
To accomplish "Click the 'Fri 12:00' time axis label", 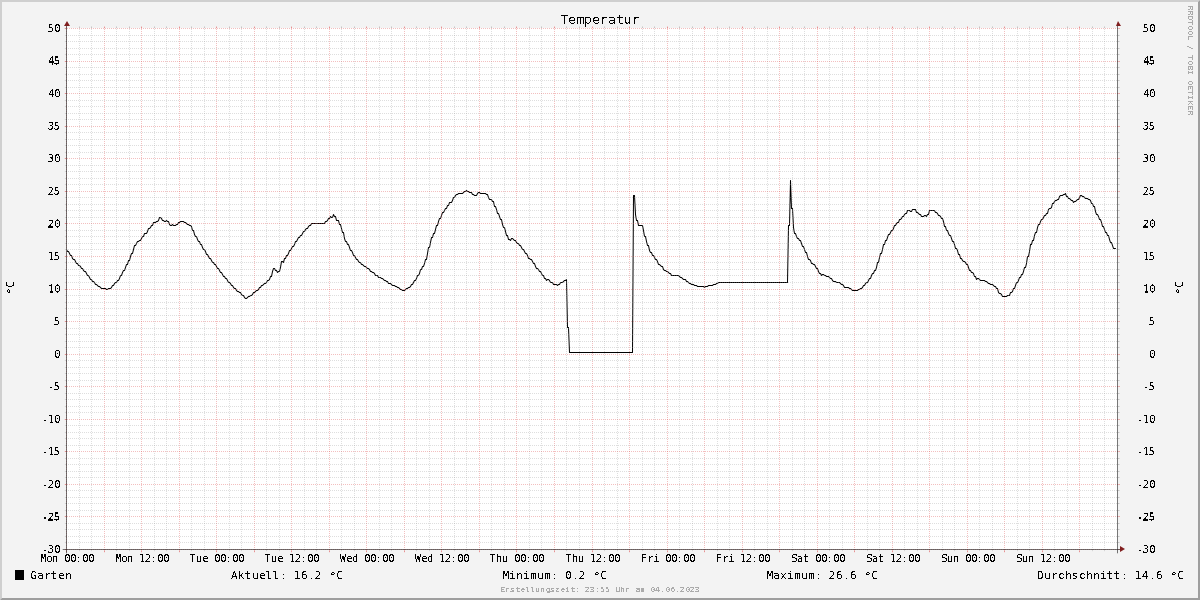I will coord(743,558).
